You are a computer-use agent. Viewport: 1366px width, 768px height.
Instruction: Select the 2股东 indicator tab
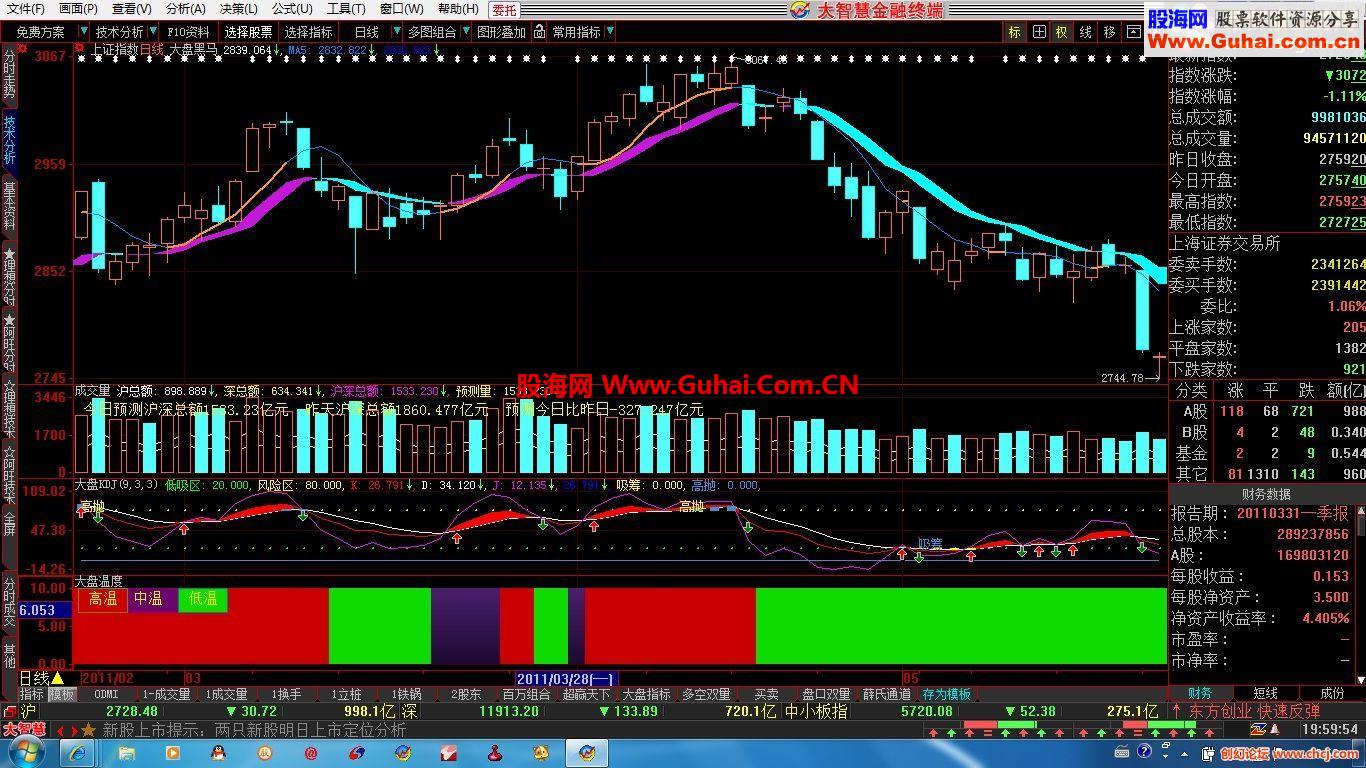(466, 694)
